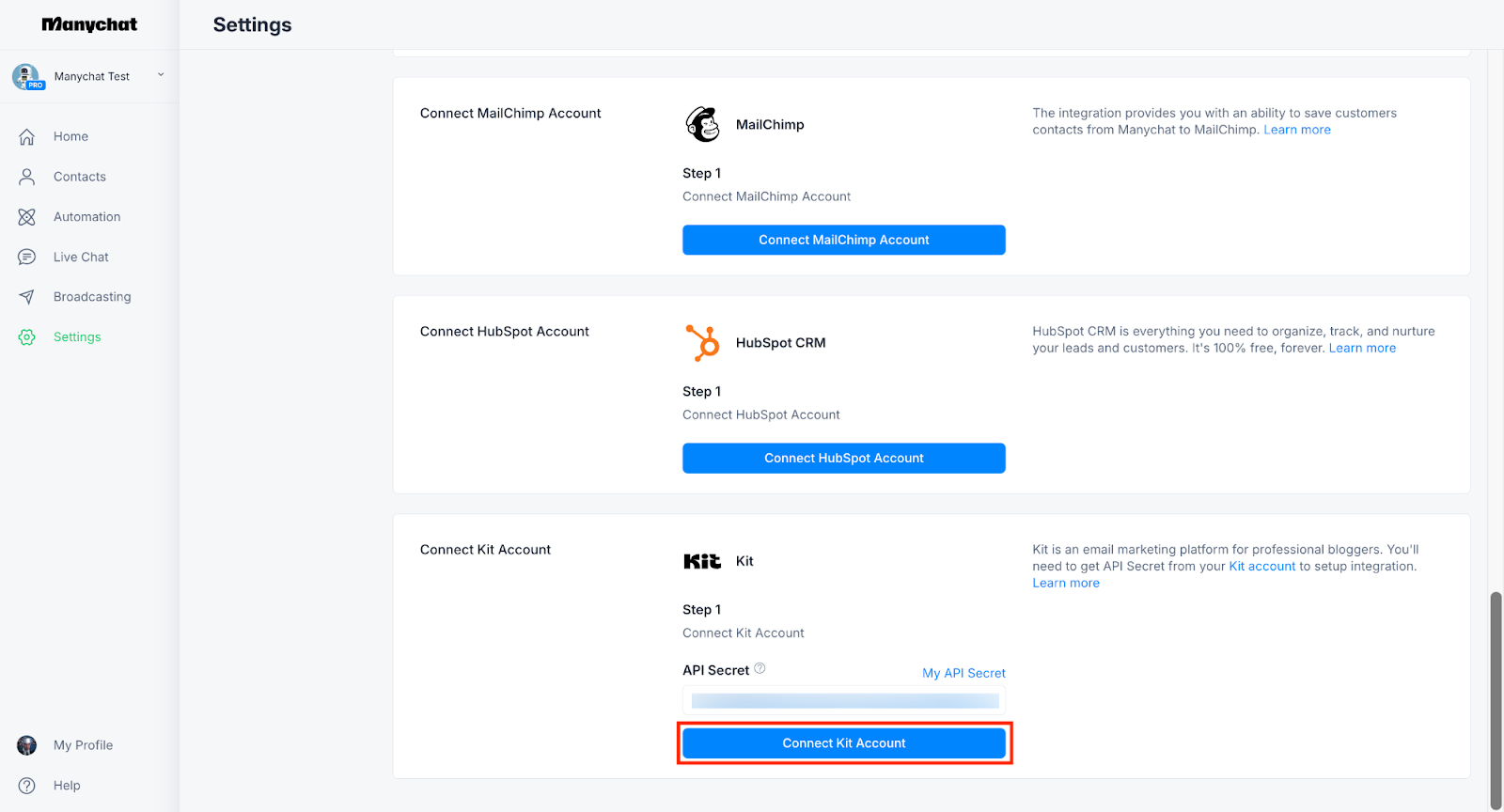Click the Contacts person icon
This screenshot has height=812, width=1504.
coord(26,177)
